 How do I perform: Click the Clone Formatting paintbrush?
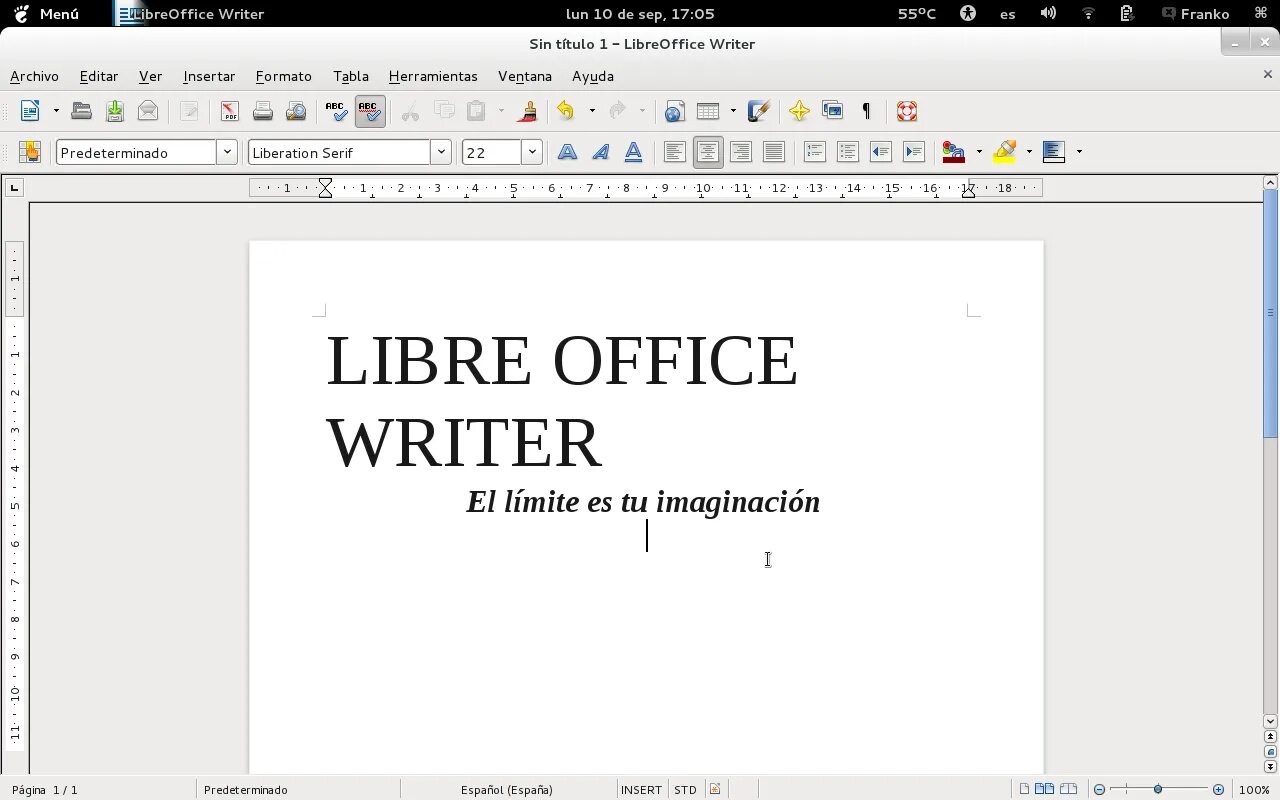[x=527, y=111]
